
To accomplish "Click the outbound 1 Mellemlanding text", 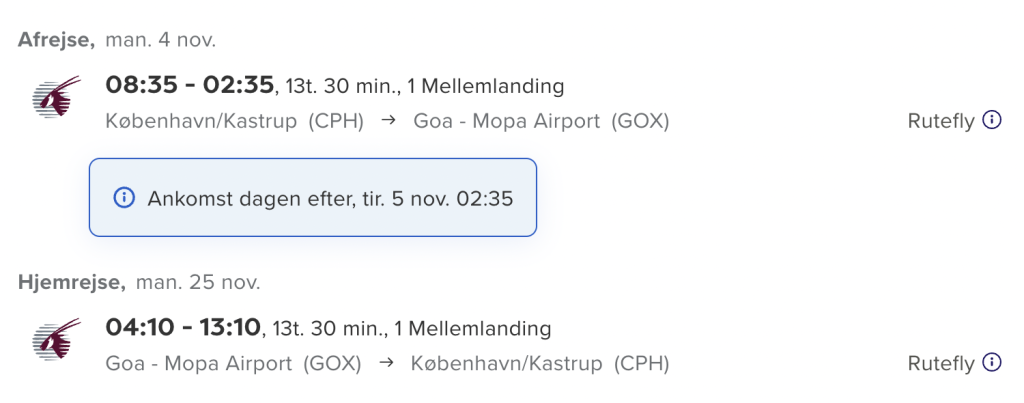I will coord(485,86).
